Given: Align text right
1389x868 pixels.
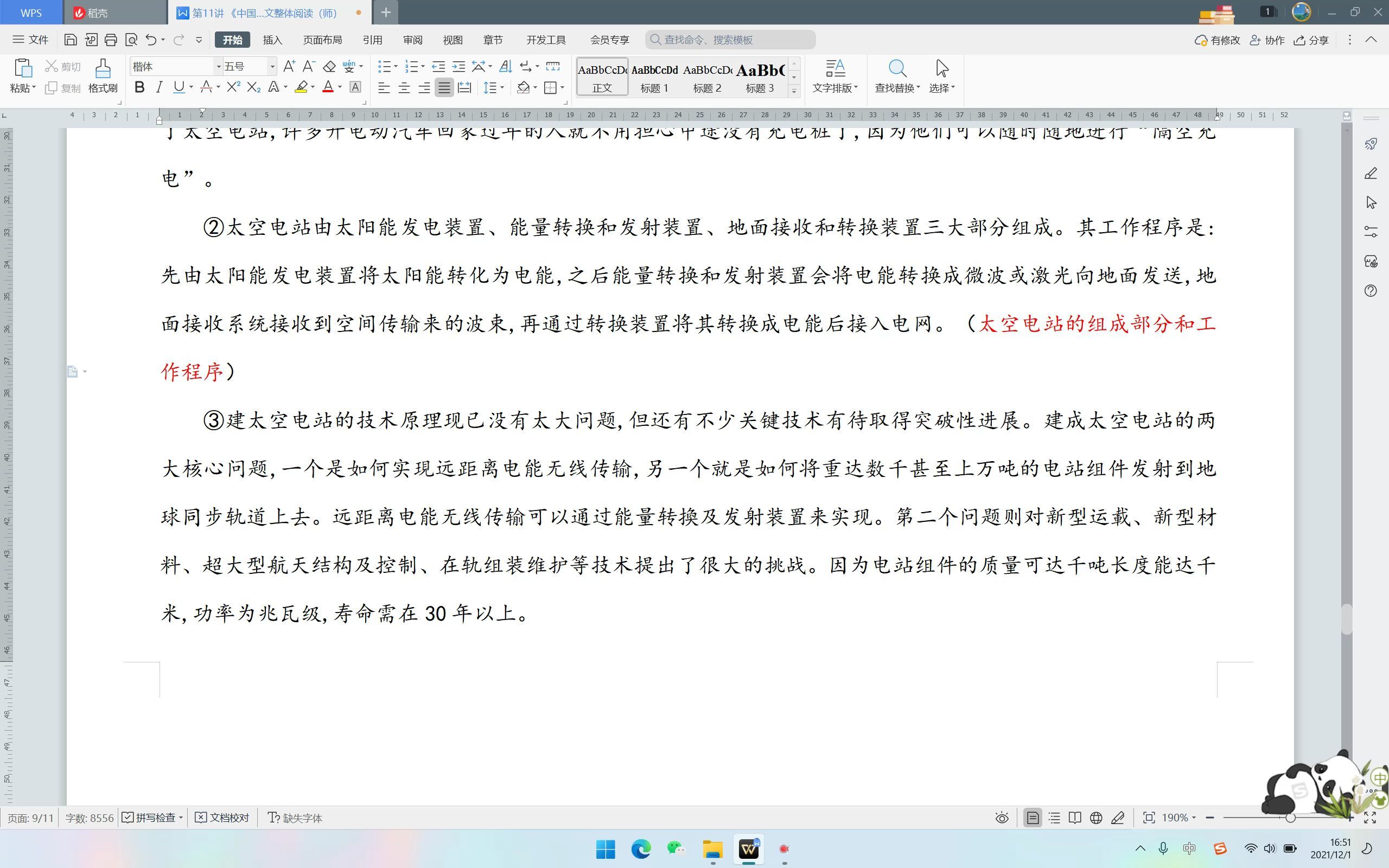Looking at the screenshot, I should (x=424, y=88).
